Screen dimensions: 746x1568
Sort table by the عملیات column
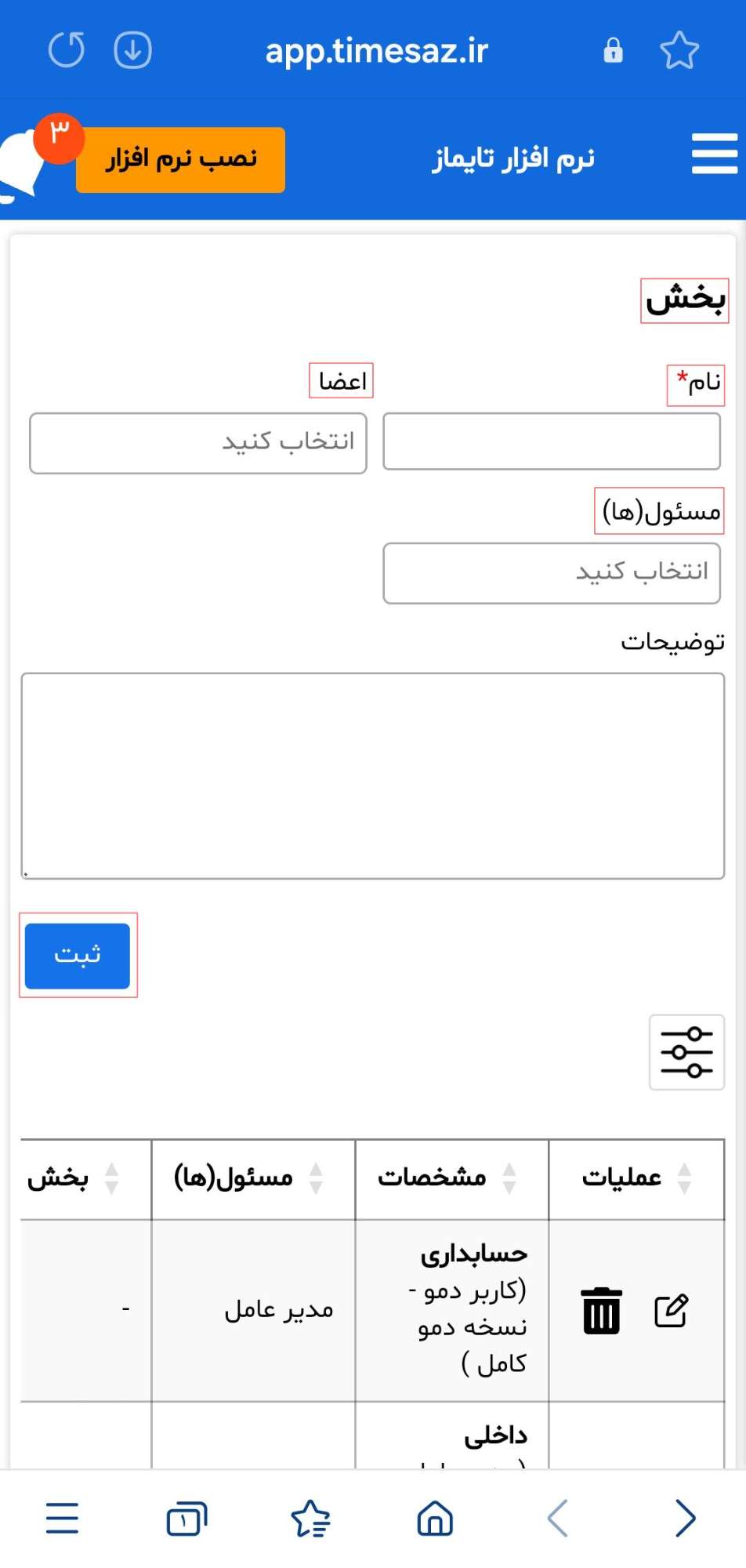point(684,1178)
